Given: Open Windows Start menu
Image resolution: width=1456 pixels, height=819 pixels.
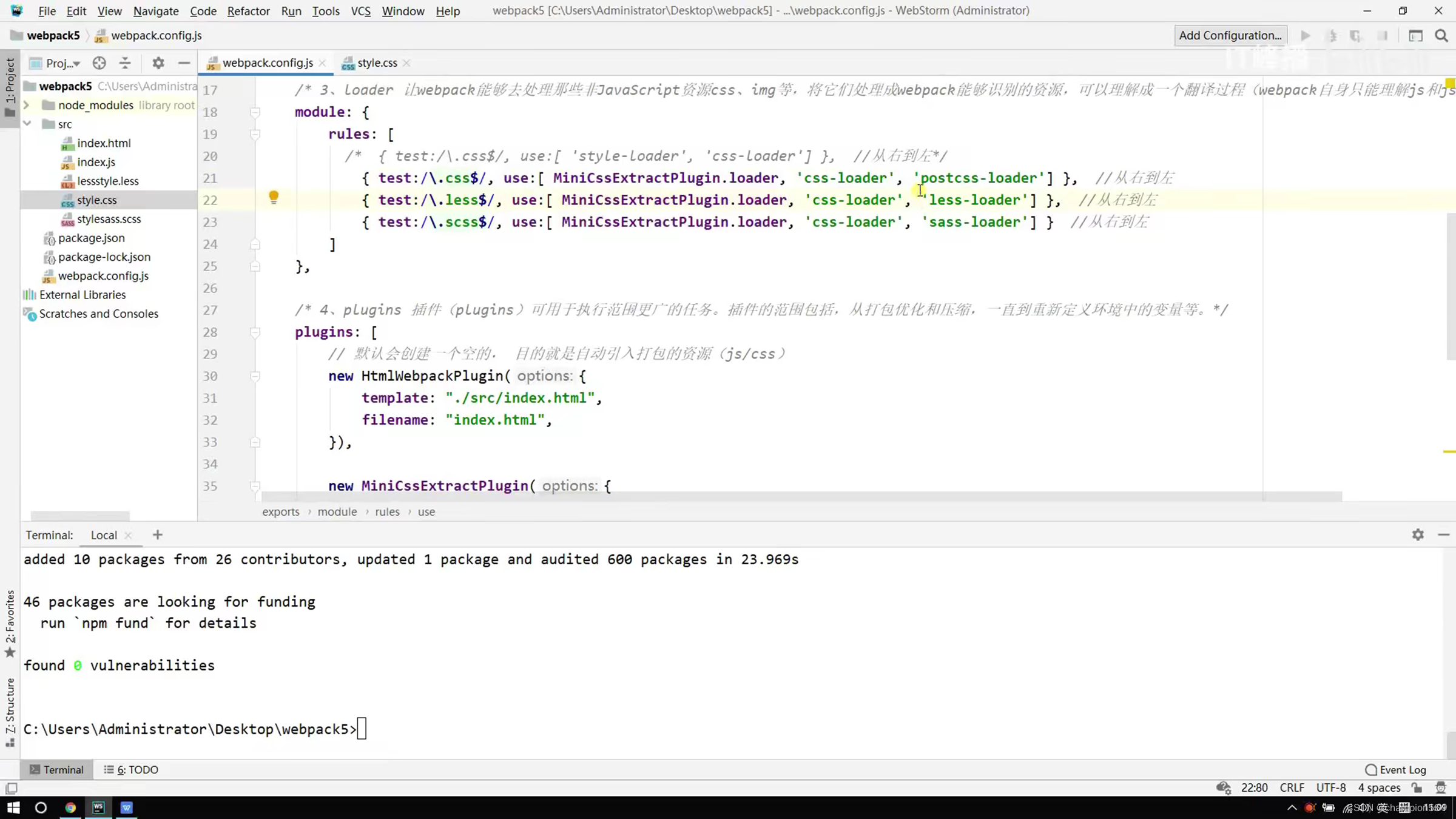Looking at the screenshot, I should pos(13,807).
